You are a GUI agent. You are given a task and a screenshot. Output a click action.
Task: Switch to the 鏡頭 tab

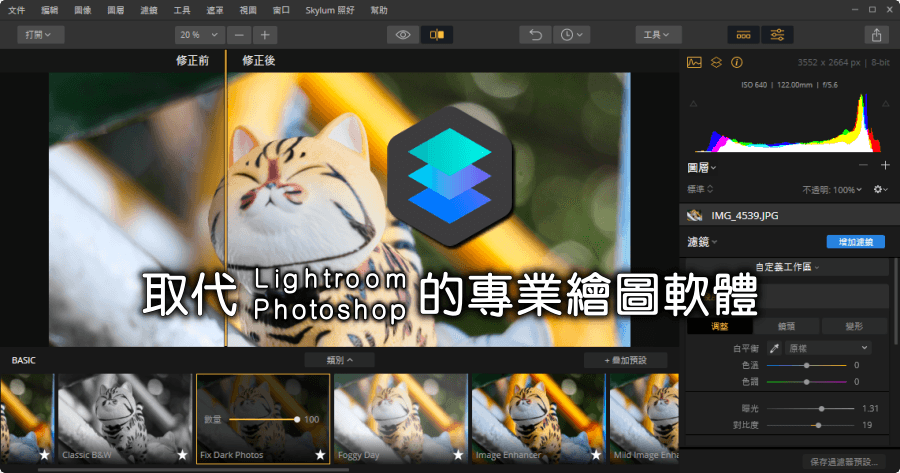[x=786, y=326]
